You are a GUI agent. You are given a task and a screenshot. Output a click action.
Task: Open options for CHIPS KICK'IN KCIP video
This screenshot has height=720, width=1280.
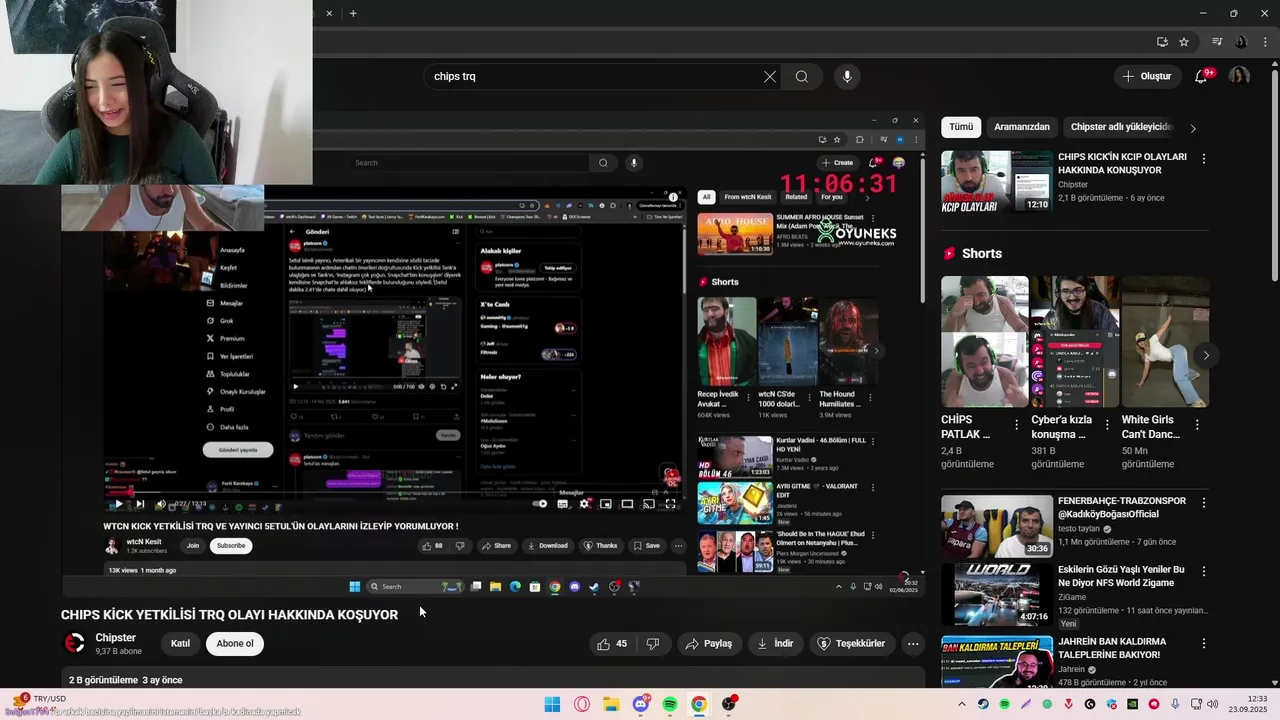coord(1204,159)
